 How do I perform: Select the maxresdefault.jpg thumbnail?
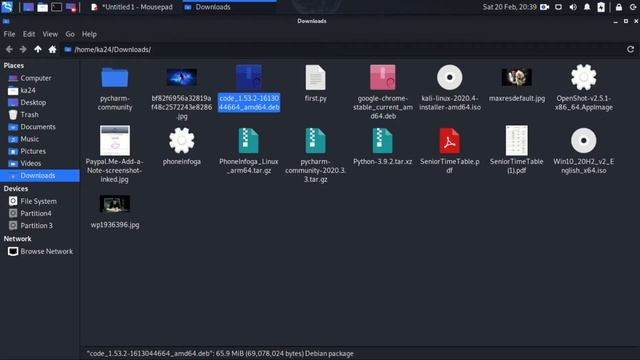click(516, 77)
